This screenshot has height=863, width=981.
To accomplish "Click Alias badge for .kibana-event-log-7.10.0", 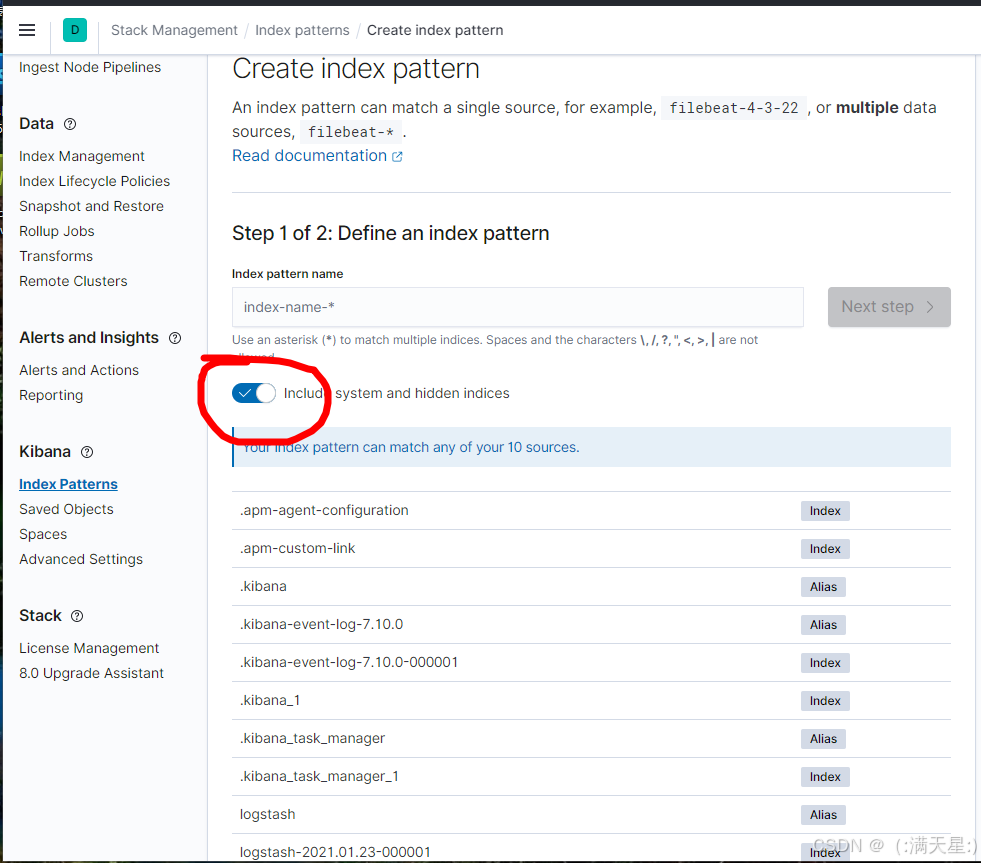I will [823, 625].
